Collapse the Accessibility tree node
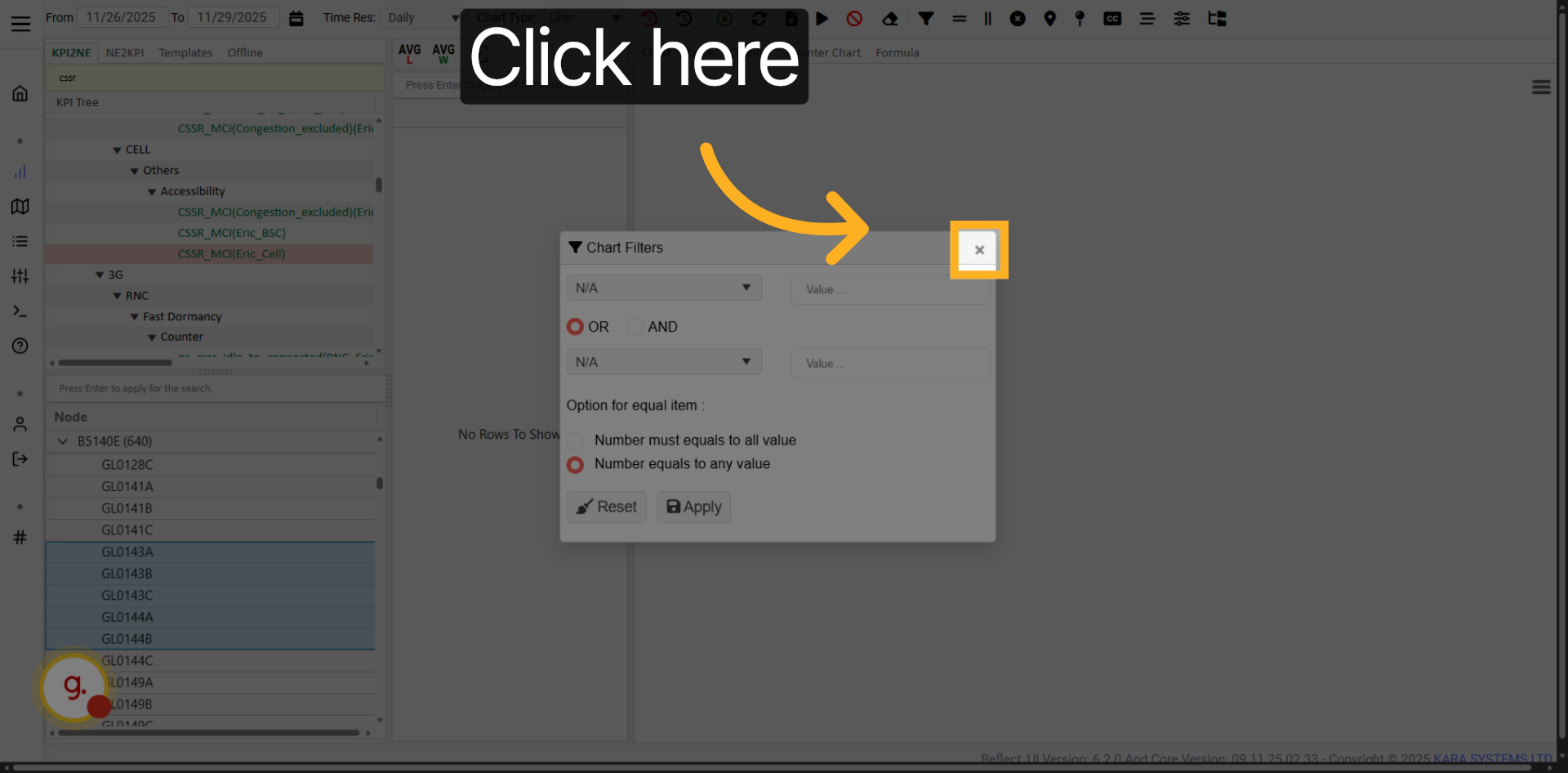This screenshot has width=1568, height=773. (152, 192)
